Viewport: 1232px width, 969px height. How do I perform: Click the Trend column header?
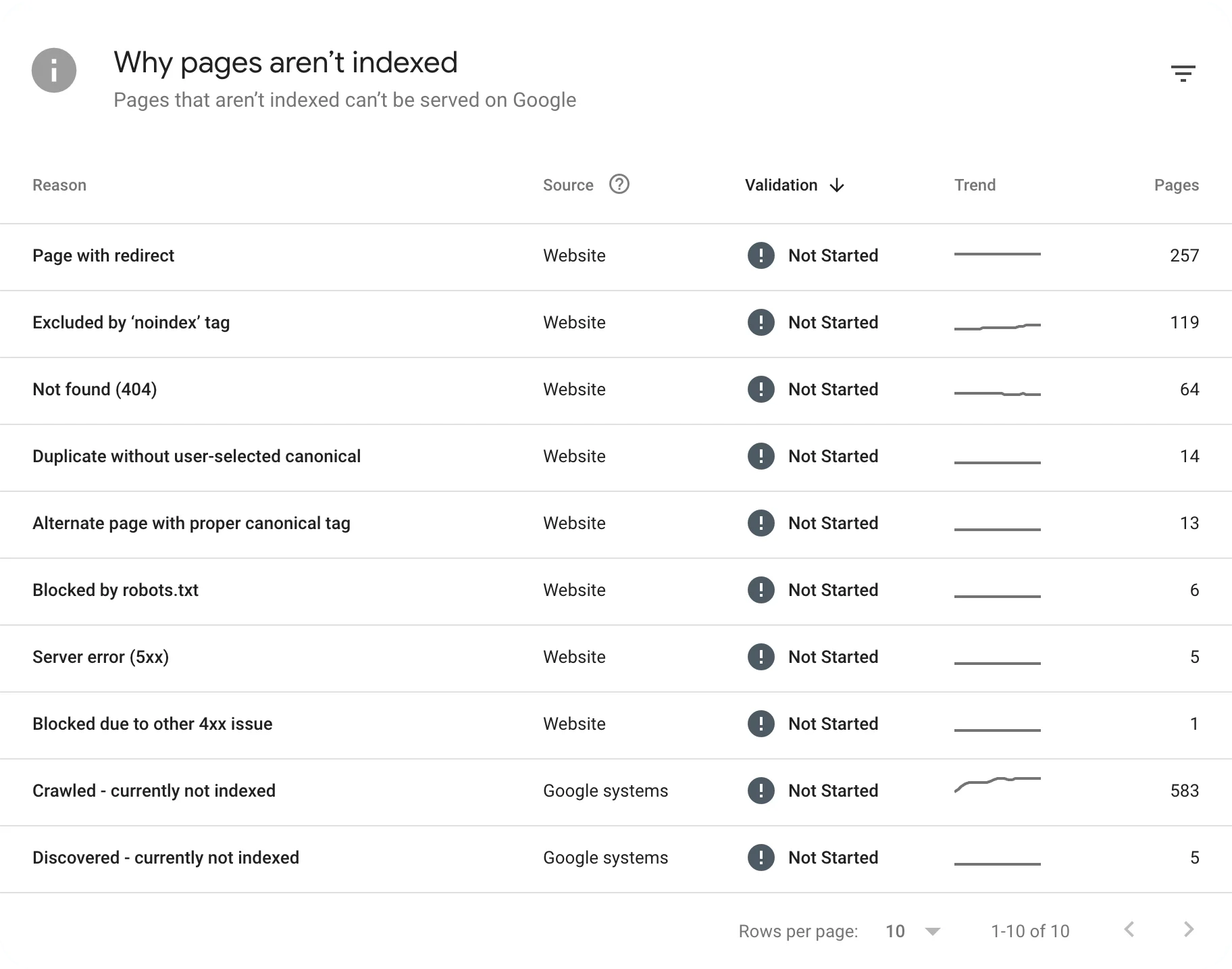tap(975, 185)
